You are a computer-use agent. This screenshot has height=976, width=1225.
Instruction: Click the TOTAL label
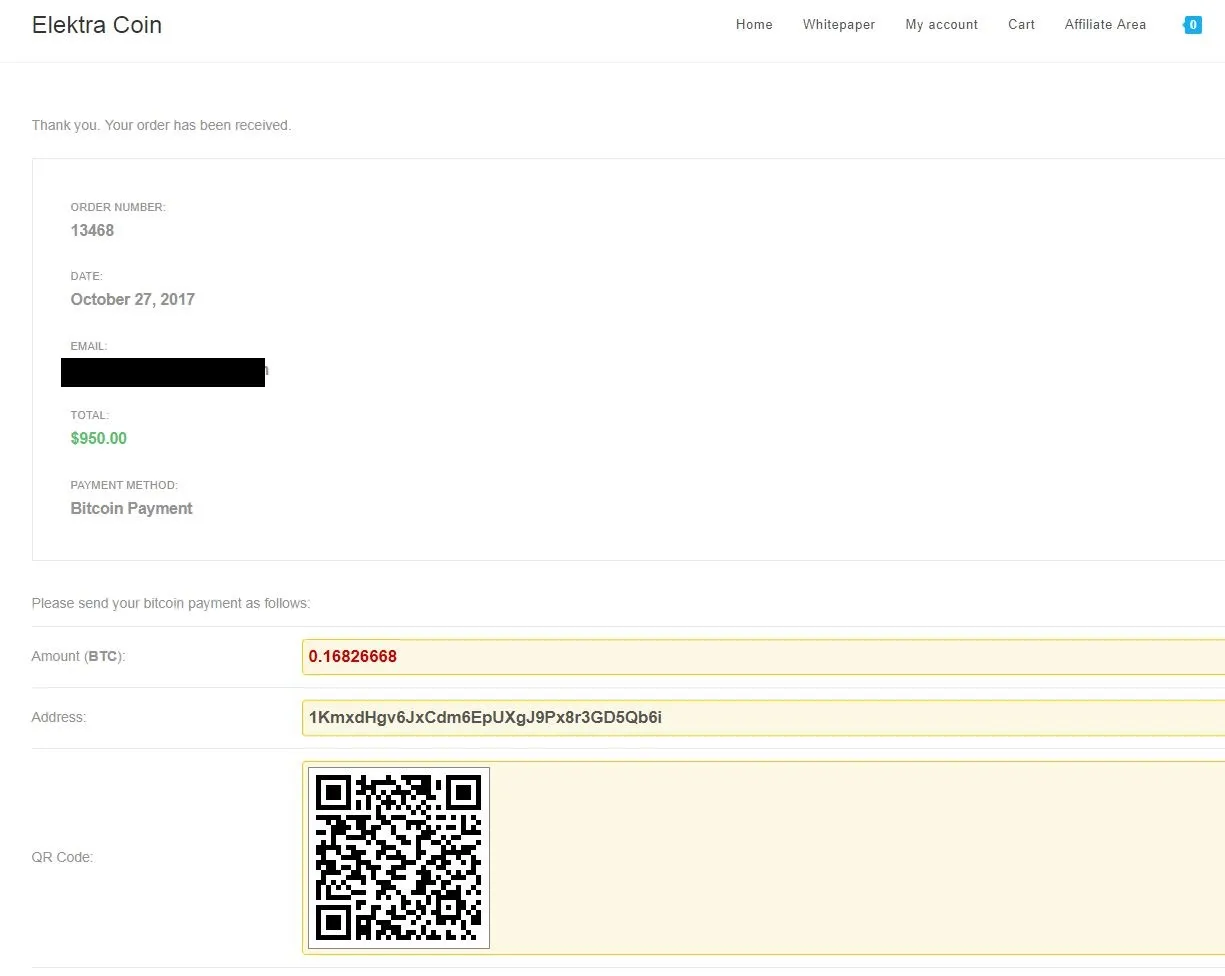pos(90,416)
